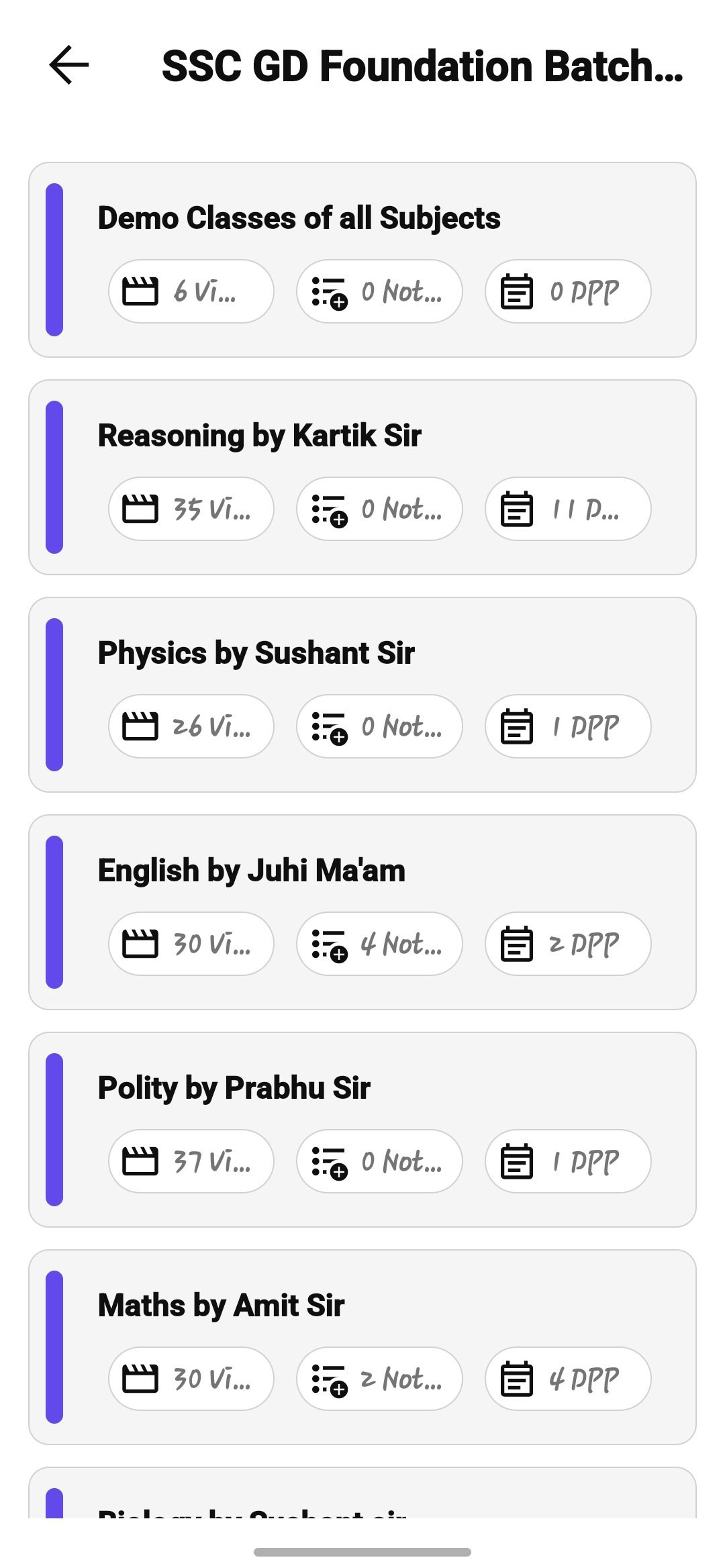
Task: Open the 11 DPP chip in Reasoning
Action: (568, 509)
